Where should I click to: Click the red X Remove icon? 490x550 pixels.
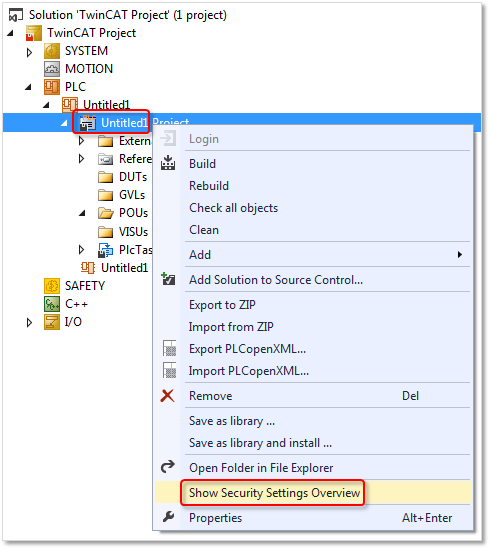pyautogui.click(x=168, y=396)
